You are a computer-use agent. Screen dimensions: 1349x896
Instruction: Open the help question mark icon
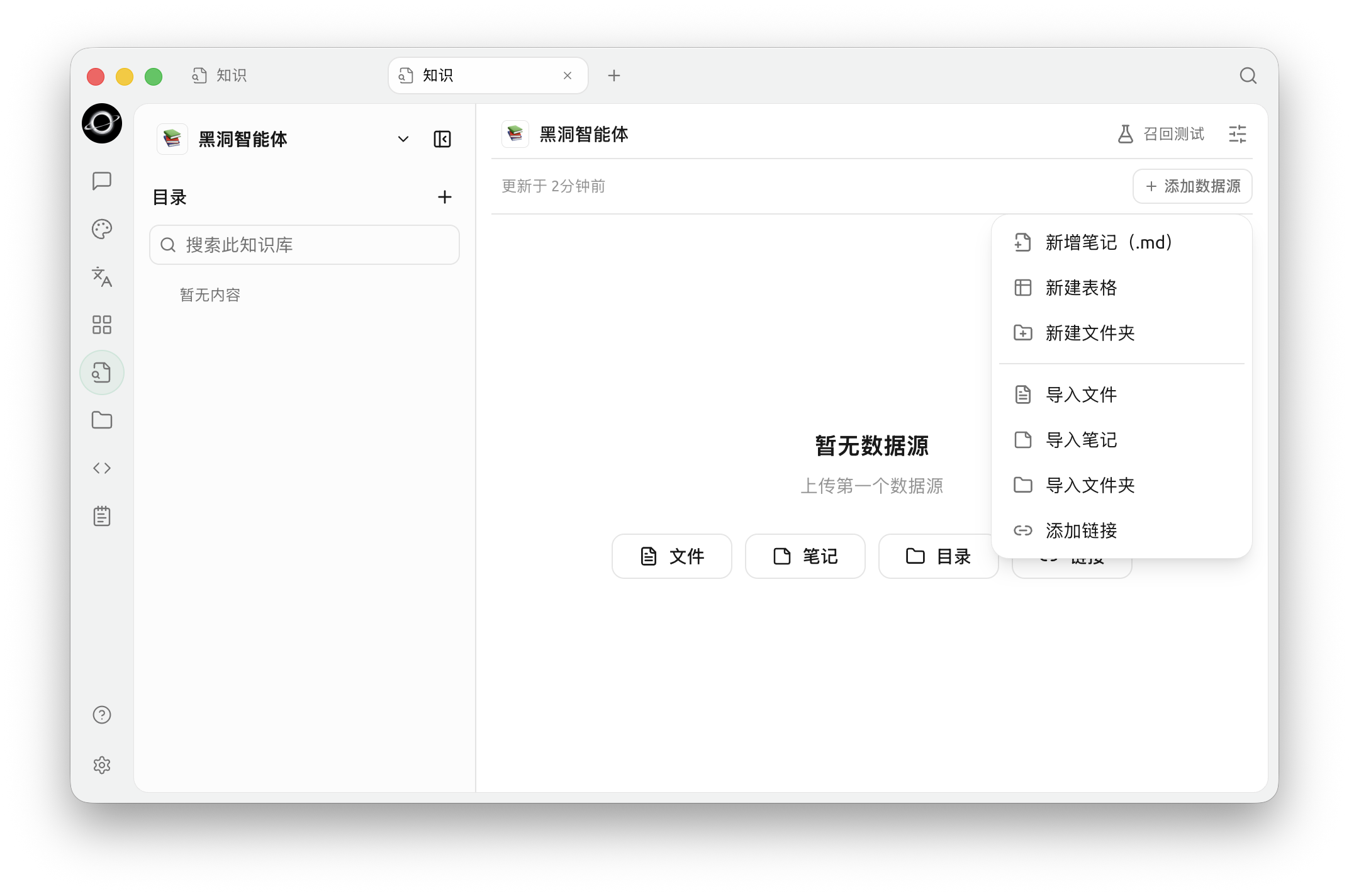click(x=101, y=715)
